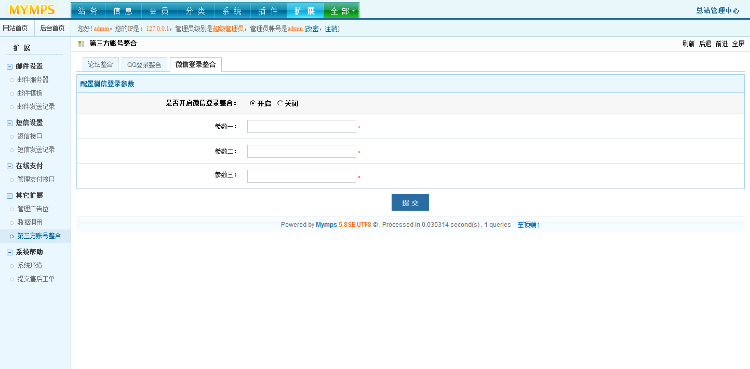Image resolution: width=750 pixels, height=369 pixels.
Task: Open the 分类 top menu
Action: click(196, 10)
